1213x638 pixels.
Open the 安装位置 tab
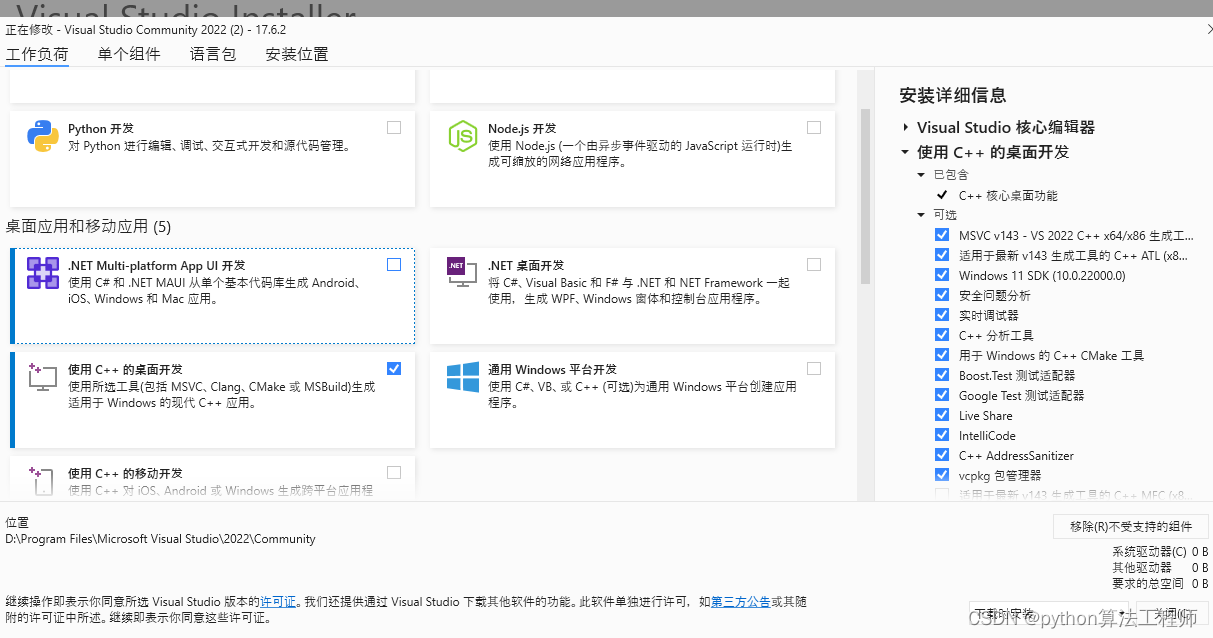coord(297,54)
